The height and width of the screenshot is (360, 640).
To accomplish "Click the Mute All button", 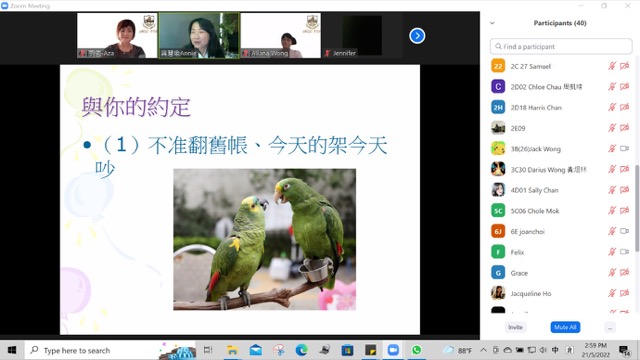I will [x=565, y=327].
